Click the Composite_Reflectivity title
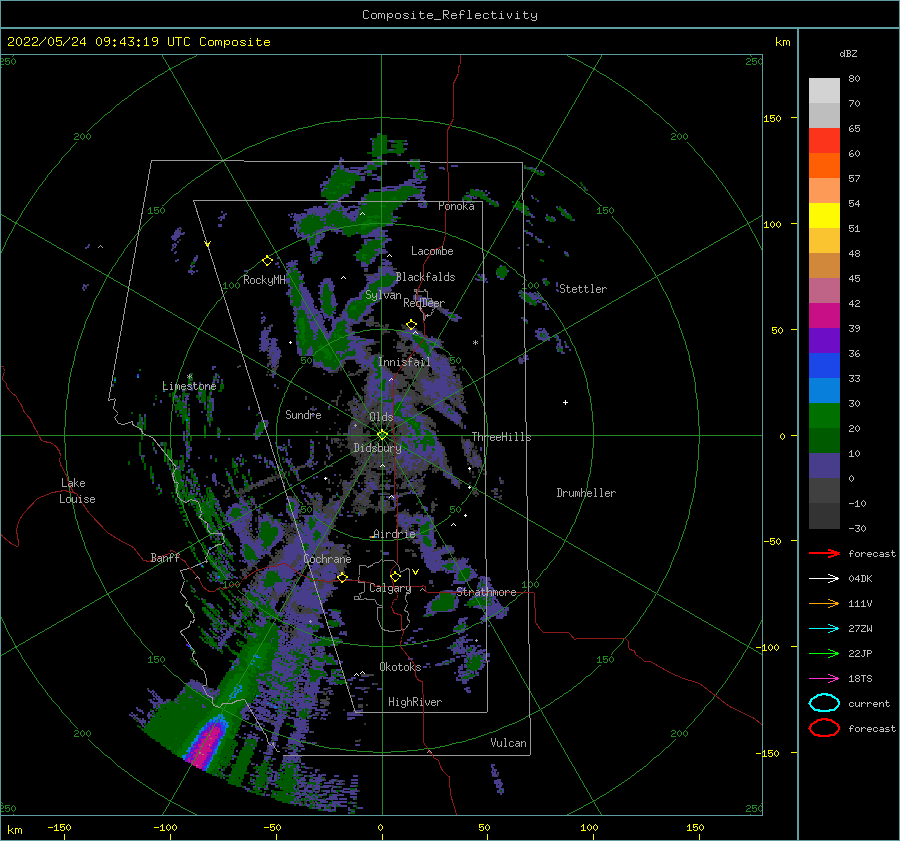The height and width of the screenshot is (841, 900). tap(450, 15)
